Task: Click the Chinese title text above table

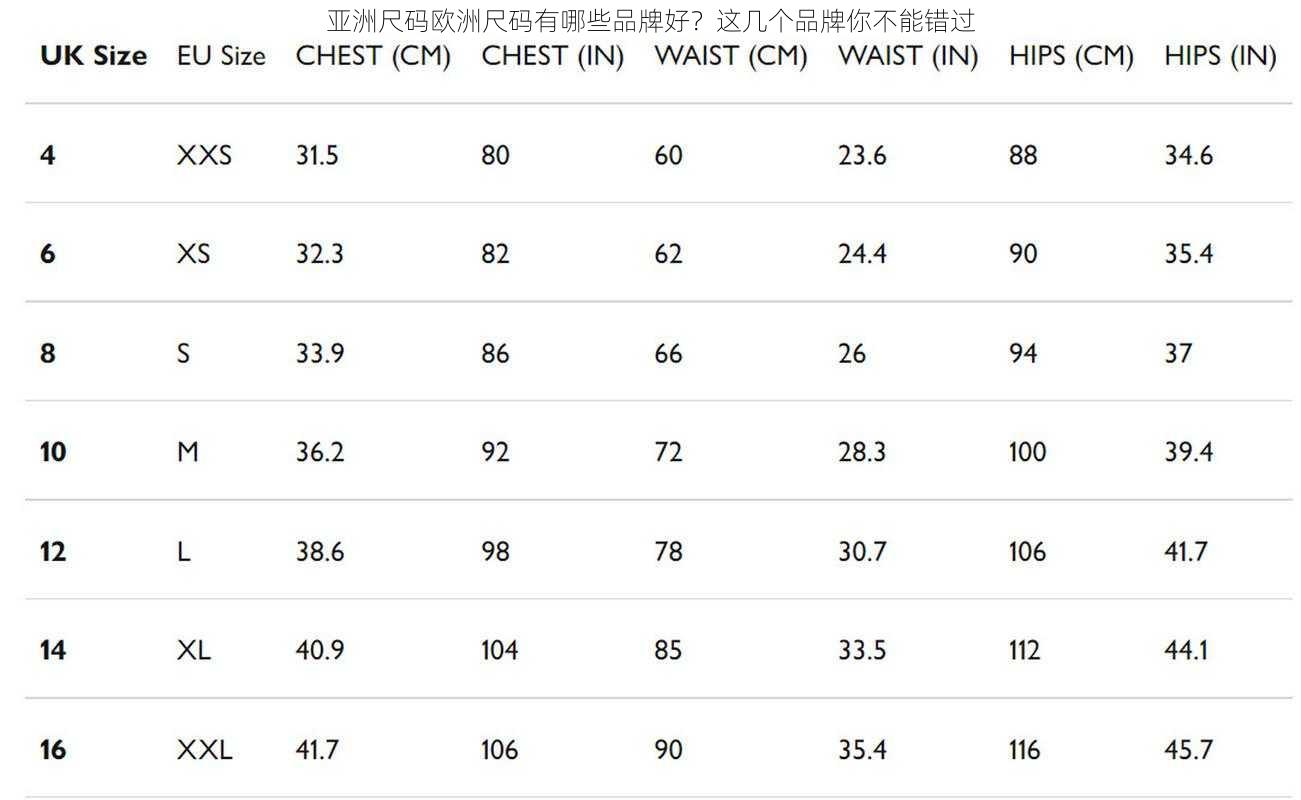Action: tap(651, 20)
